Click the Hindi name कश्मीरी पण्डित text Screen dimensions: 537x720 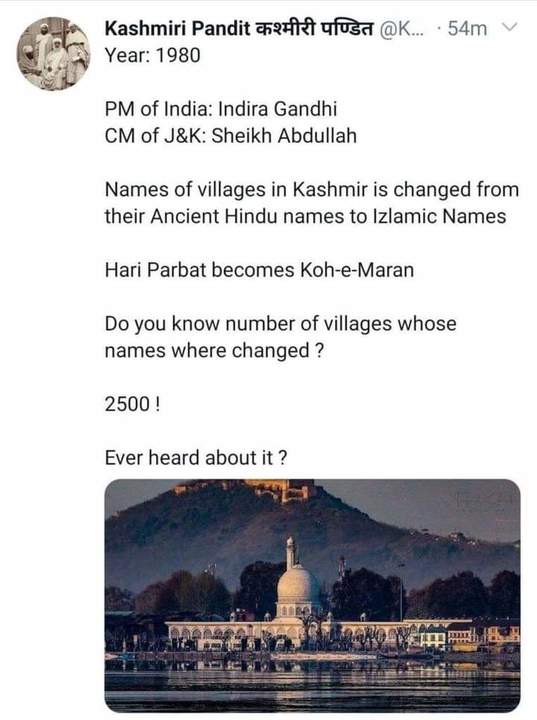coord(315,28)
